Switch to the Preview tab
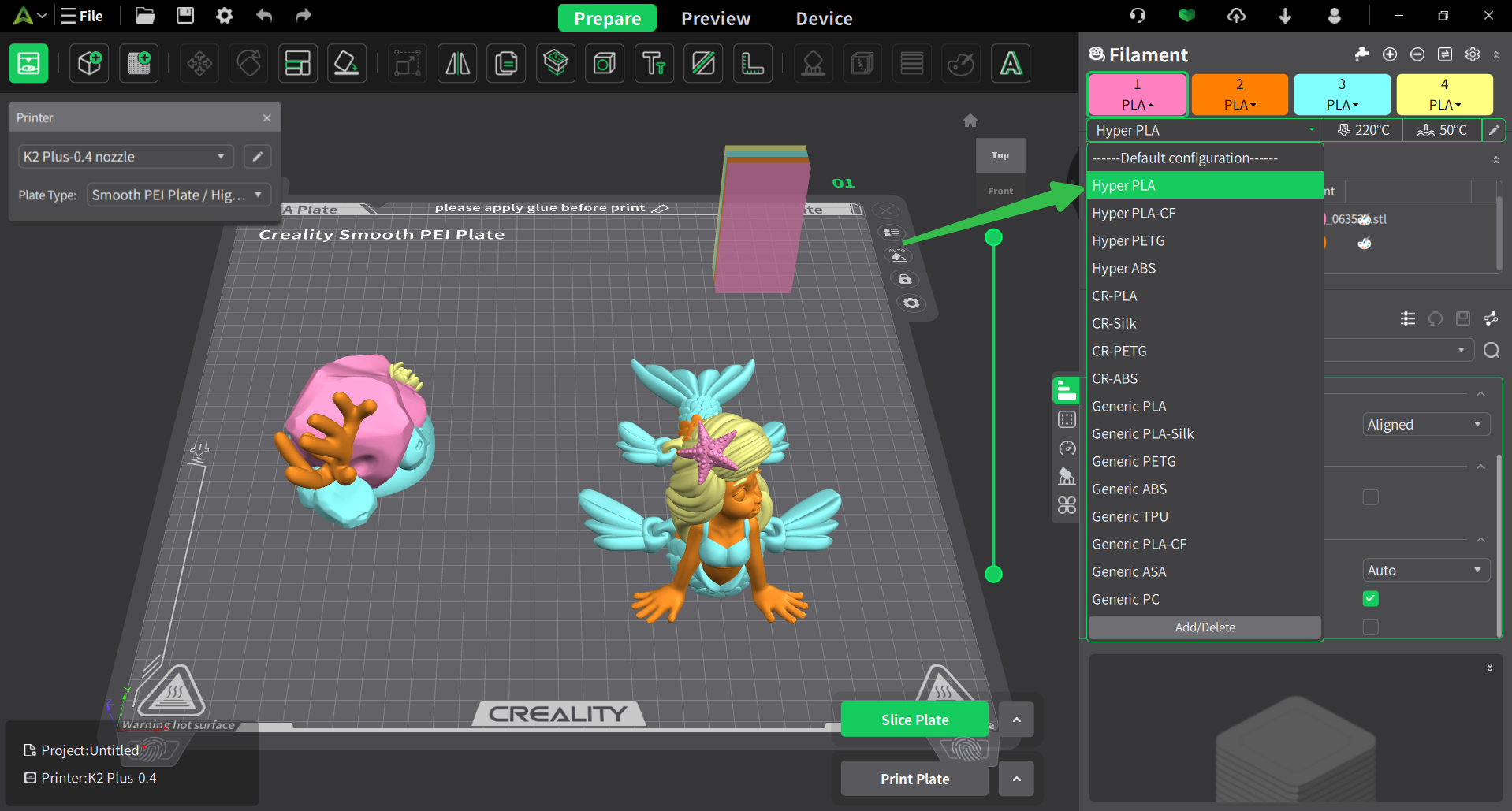The width and height of the screenshot is (1512, 811). tap(716, 18)
